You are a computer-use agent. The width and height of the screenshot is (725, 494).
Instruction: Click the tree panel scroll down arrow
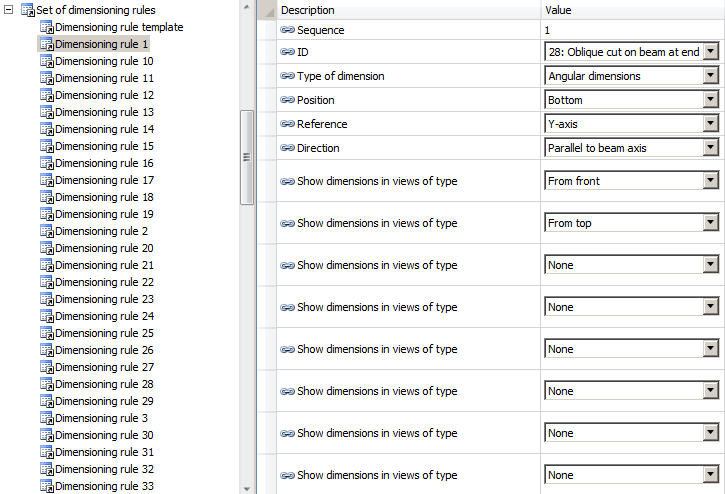pos(247,487)
